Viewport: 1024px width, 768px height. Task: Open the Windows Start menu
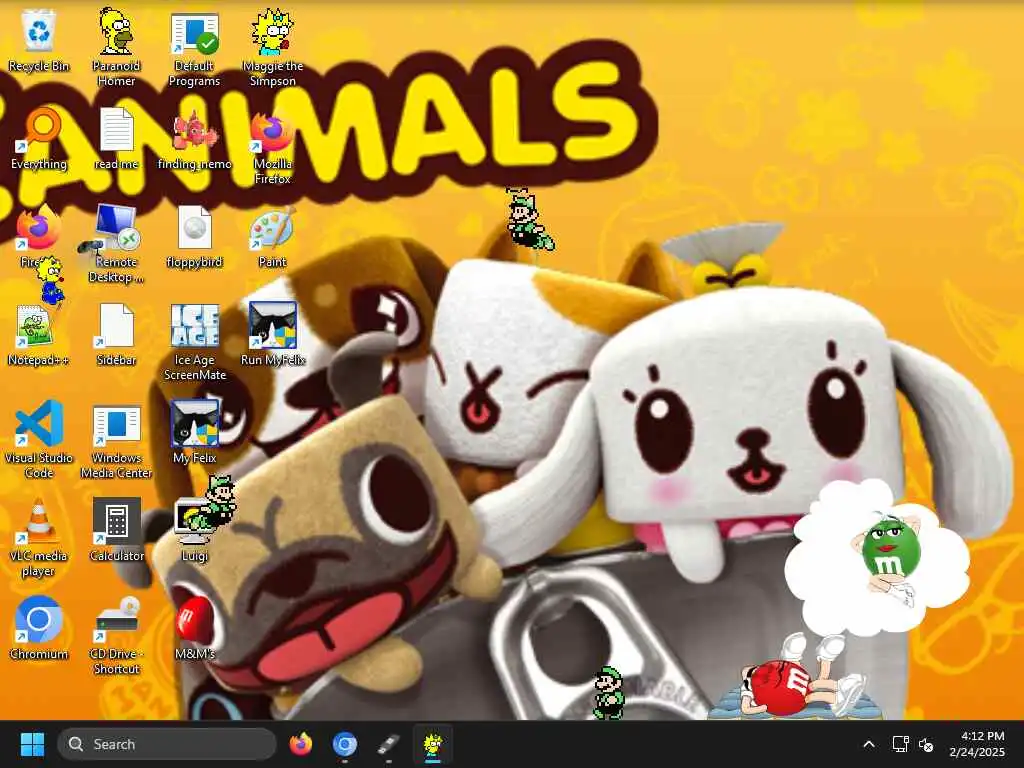pos(32,744)
